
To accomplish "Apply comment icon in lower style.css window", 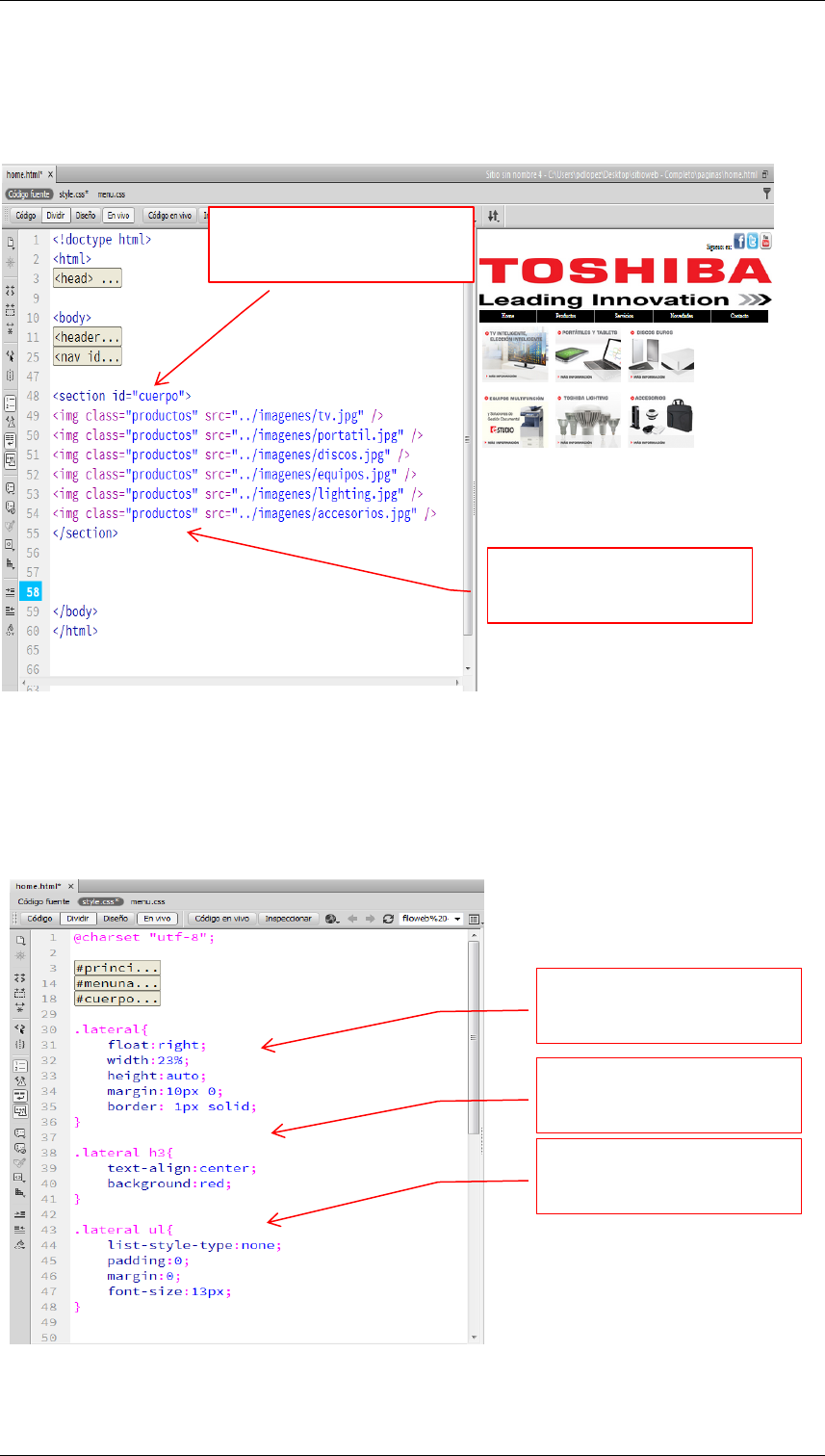I will [20, 1134].
